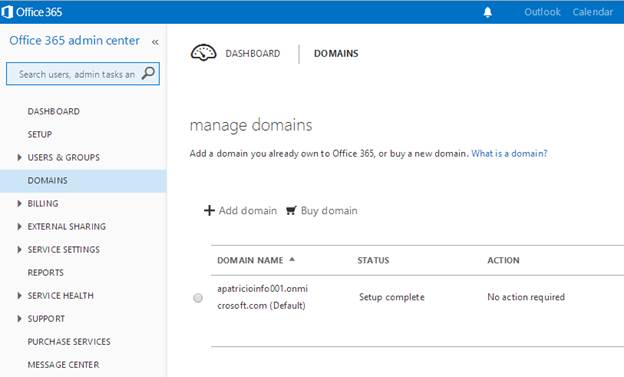
Task: Click the "manage domains" heading
Action: click(251, 125)
